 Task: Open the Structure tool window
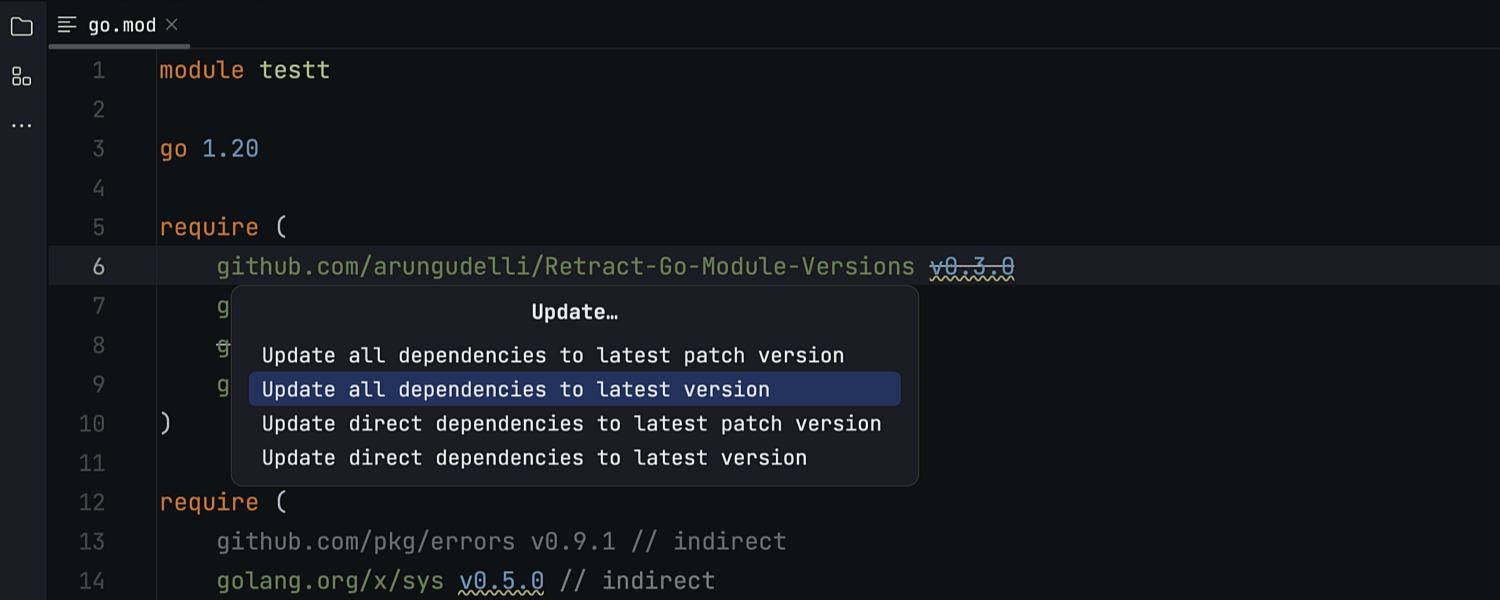coord(21,76)
